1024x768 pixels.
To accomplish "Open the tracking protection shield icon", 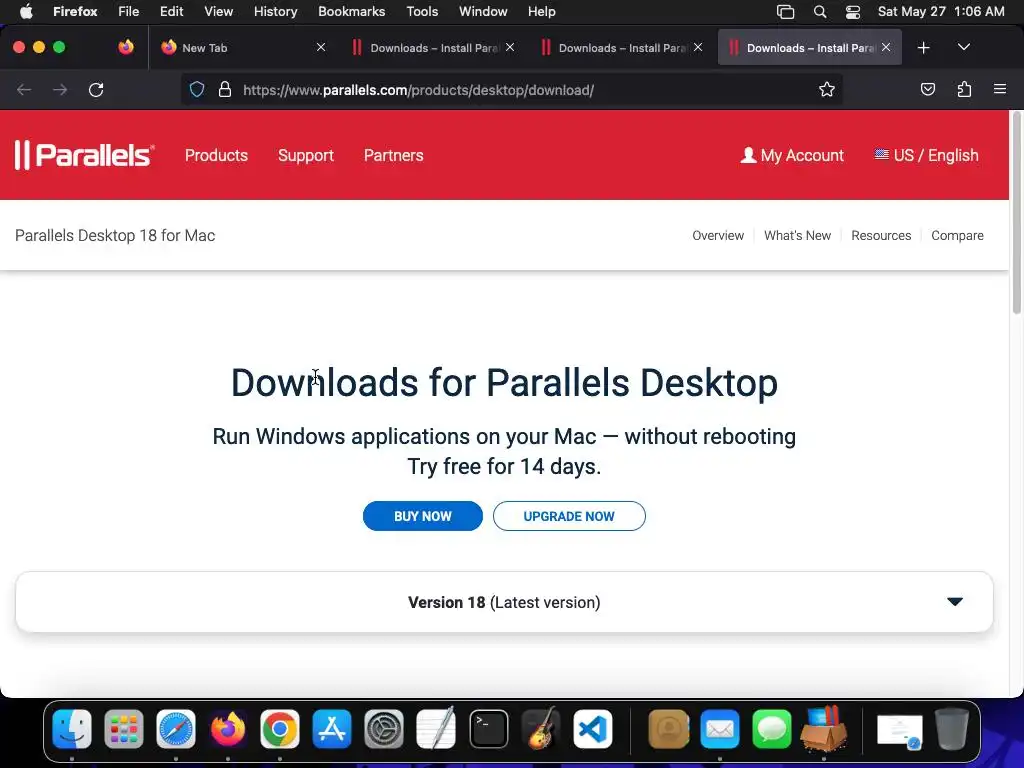I will [197, 89].
